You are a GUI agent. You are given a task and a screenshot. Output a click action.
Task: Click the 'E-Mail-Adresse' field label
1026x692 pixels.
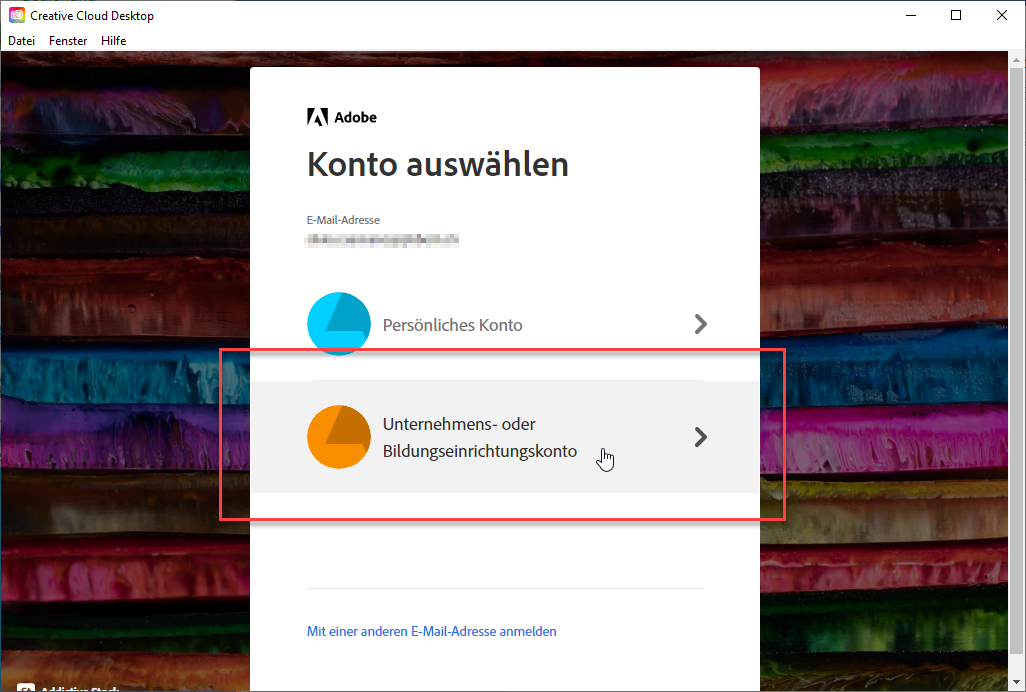tap(343, 220)
